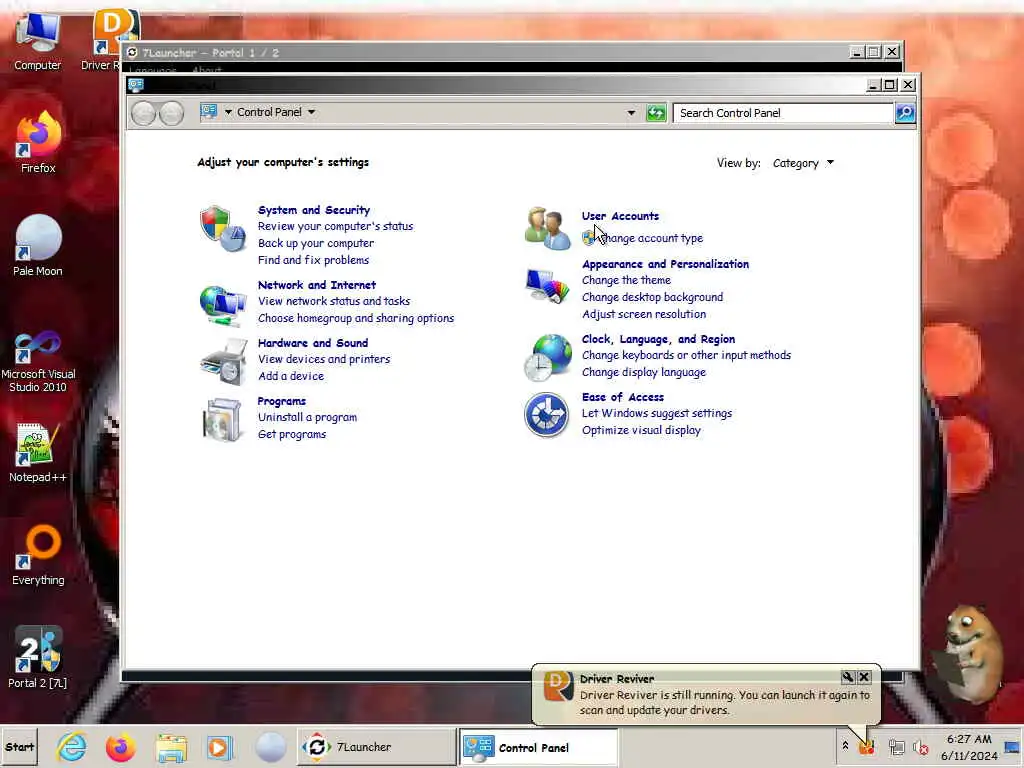Open the Hardware and Sound heading

pyautogui.click(x=313, y=343)
